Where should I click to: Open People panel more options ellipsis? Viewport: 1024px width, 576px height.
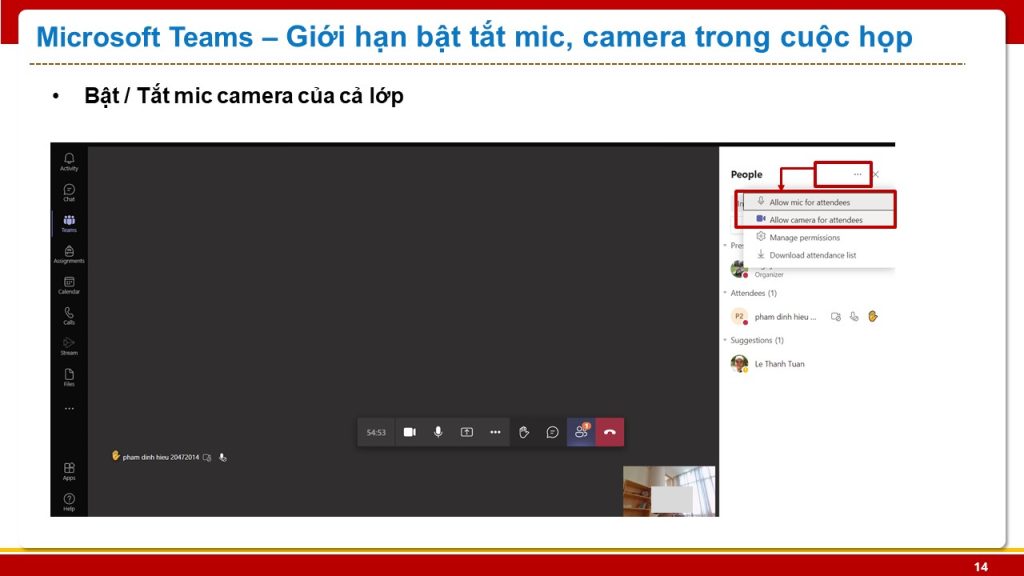[857, 174]
